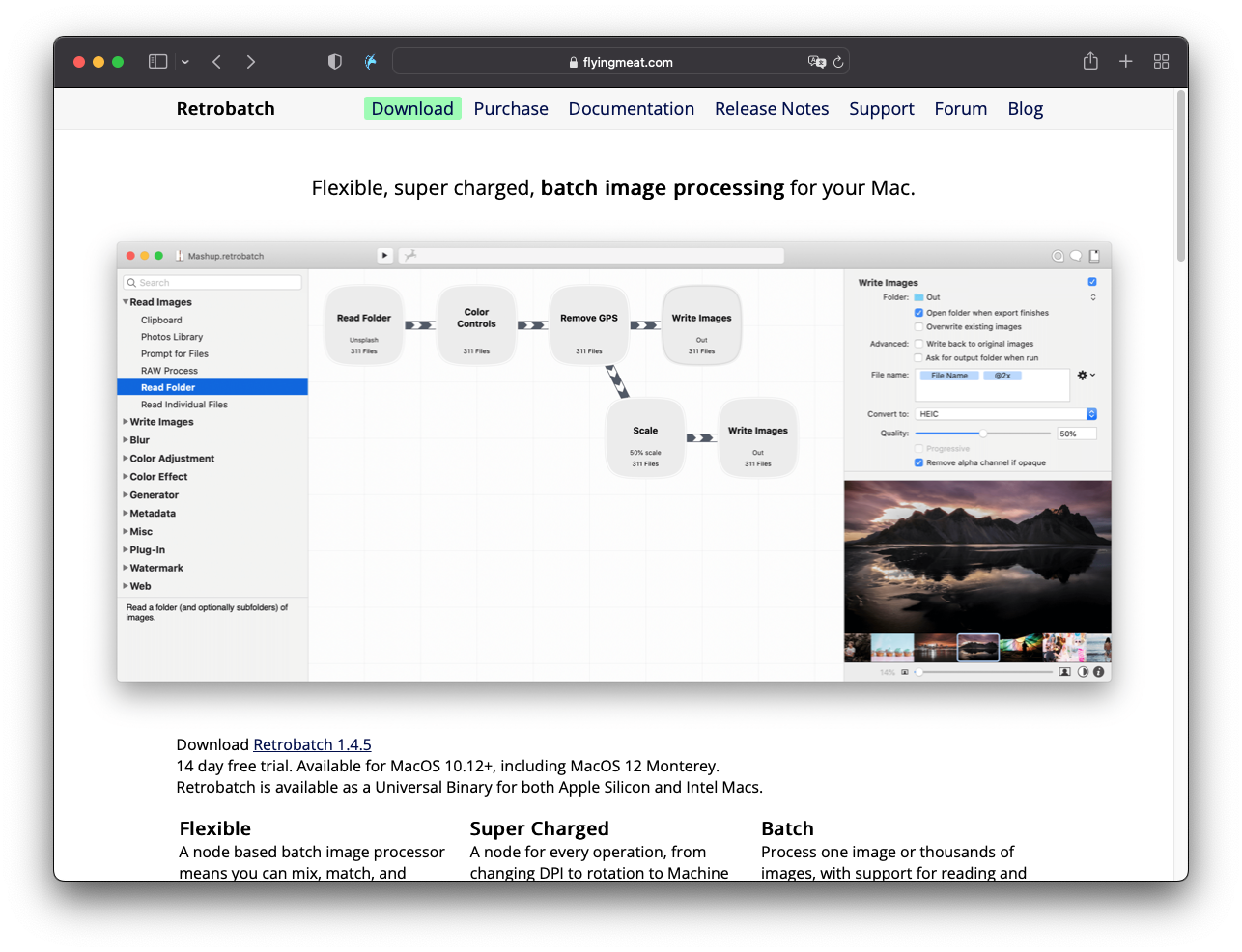Click the lock icon before flyingmeat.com
The width and height of the screenshot is (1242, 952).
point(574,63)
